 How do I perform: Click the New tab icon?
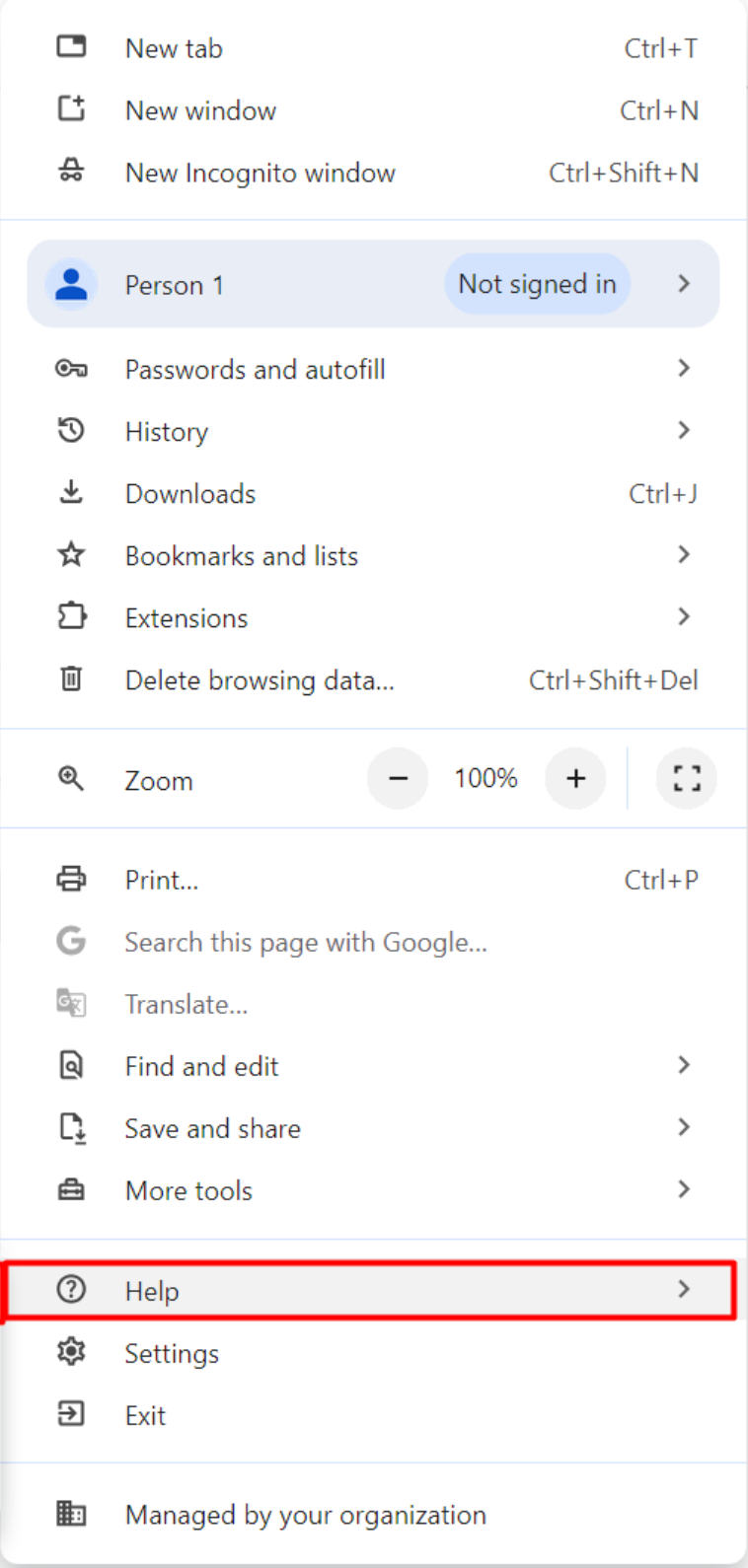pyautogui.click(x=71, y=46)
